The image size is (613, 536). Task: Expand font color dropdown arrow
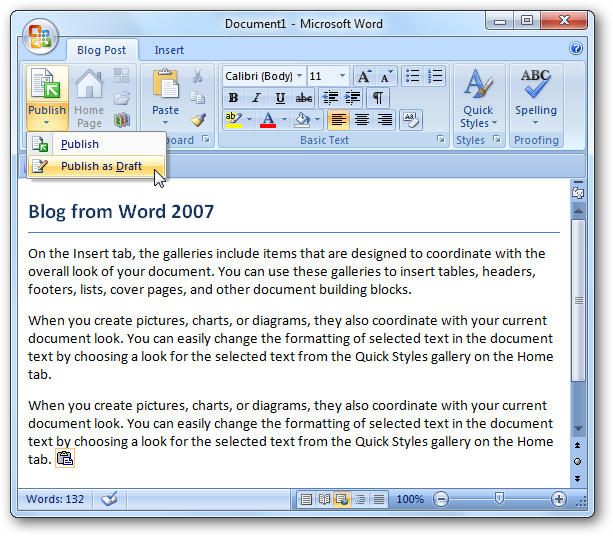tap(284, 120)
